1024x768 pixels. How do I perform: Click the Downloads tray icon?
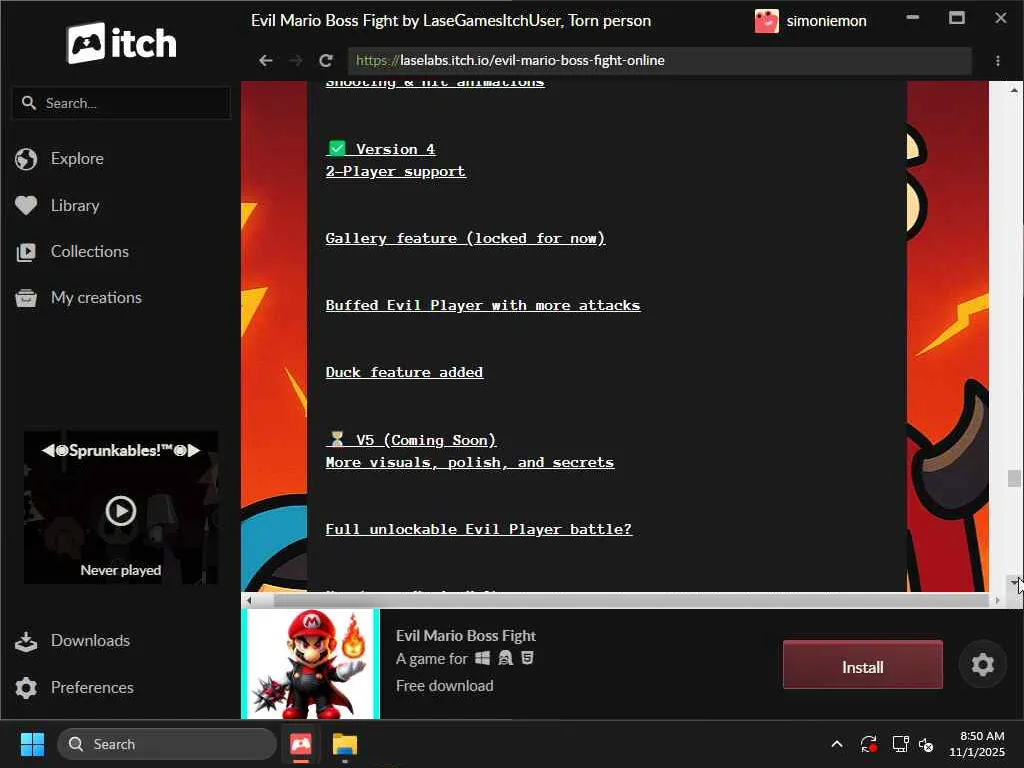[26, 641]
